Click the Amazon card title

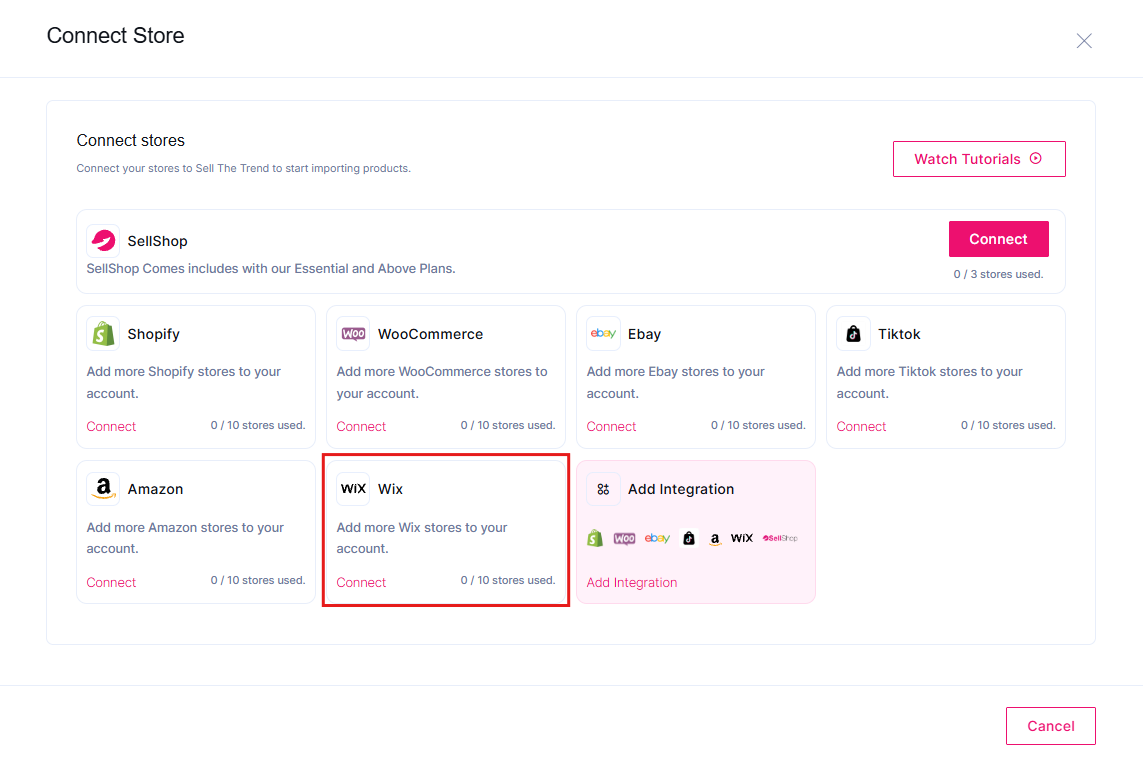tap(155, 489)
